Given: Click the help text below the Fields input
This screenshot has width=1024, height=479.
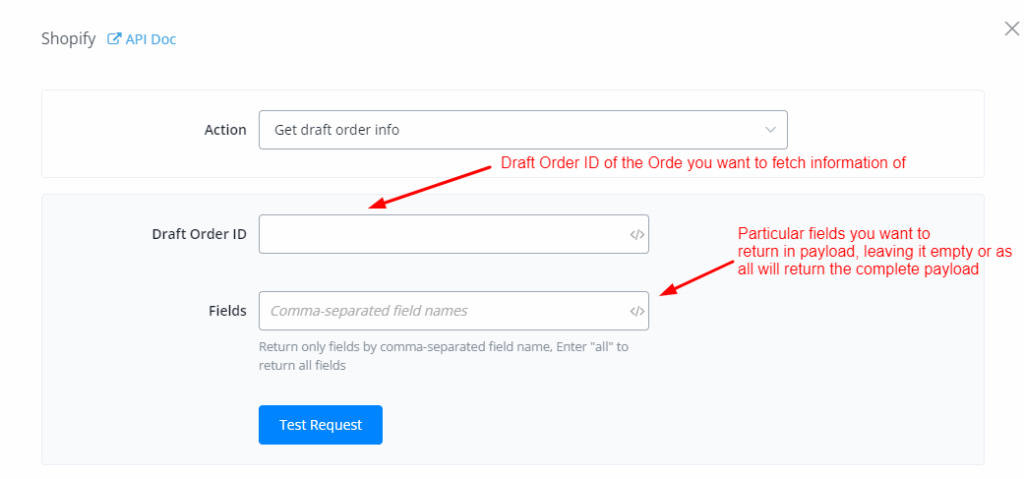Looking at the screenshot, I should point(443,356).
